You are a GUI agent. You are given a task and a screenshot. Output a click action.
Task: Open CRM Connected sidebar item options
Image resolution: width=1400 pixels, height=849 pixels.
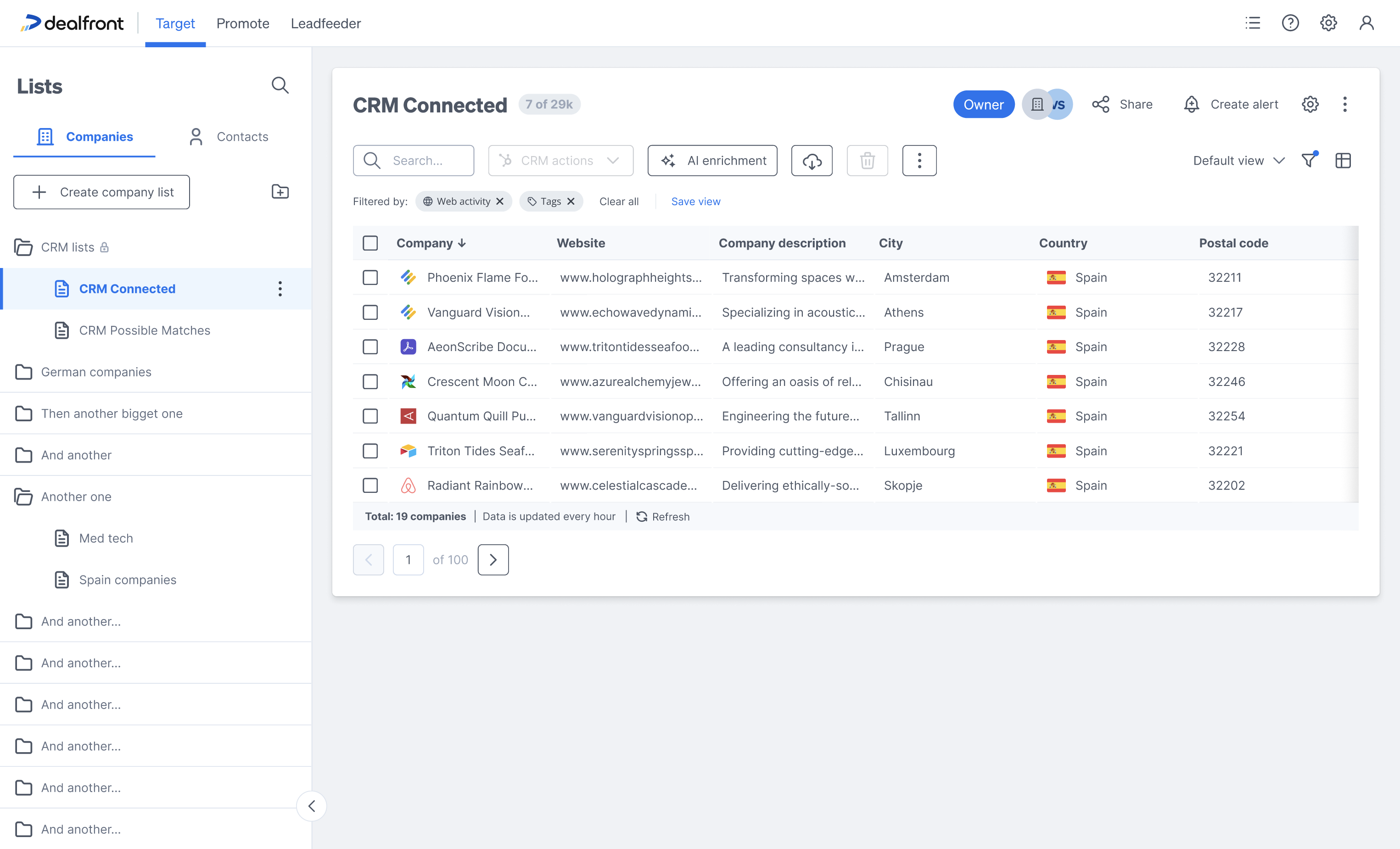point(280,289)
